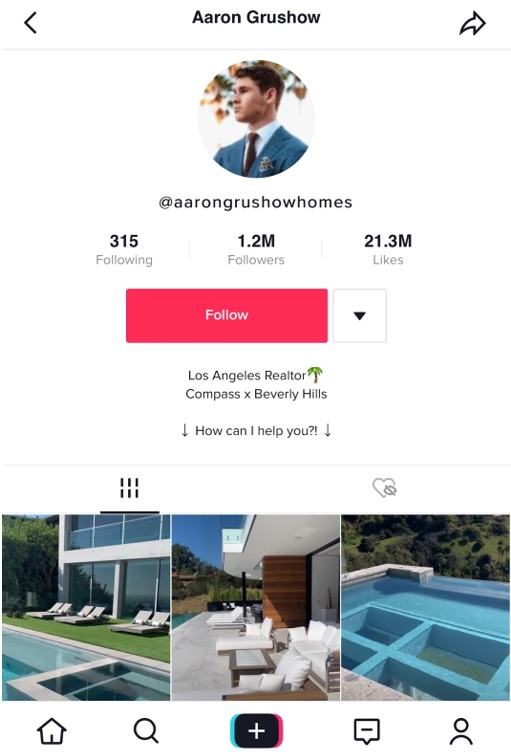Open the lounge chairs by pool video
Screen dimensions: 511x755
click(86, 607)
